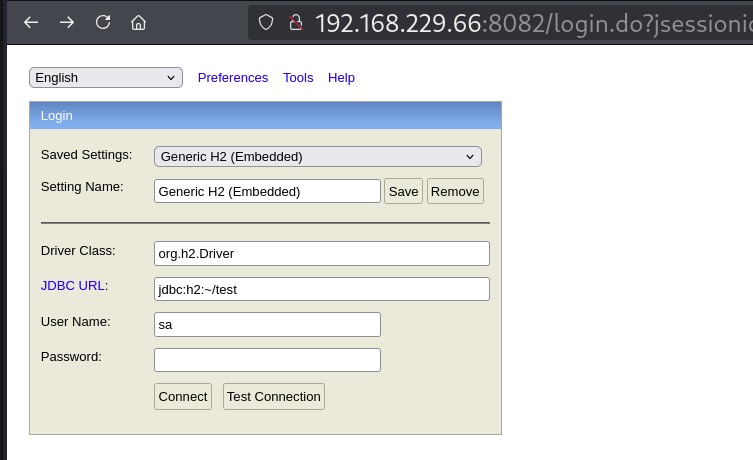Expand the Saved Settings dropdown
The width and height of the screenshot is (753, 460).
click(x=317, y=156)
